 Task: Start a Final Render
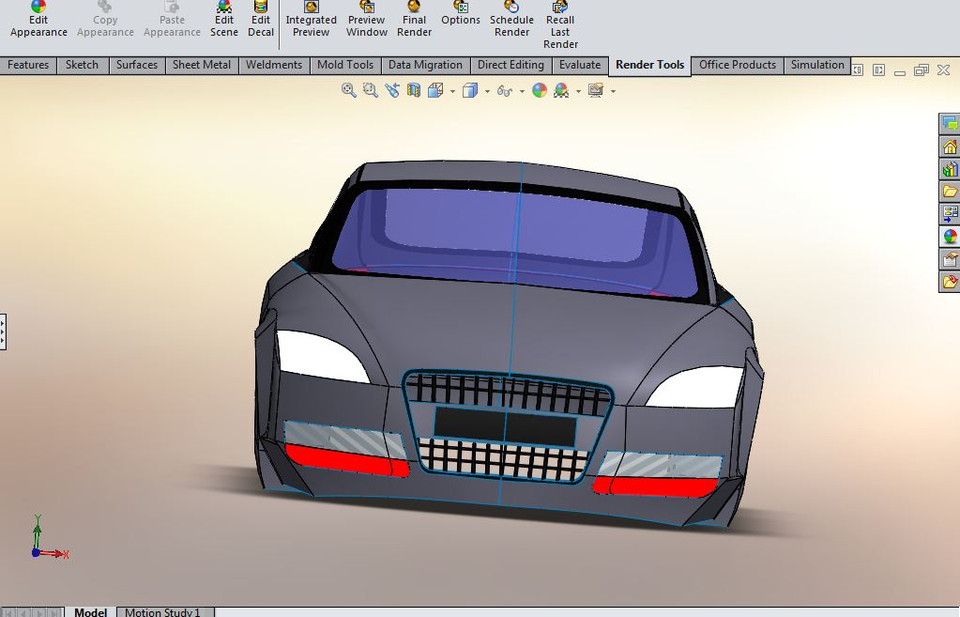tap(414, 20)
